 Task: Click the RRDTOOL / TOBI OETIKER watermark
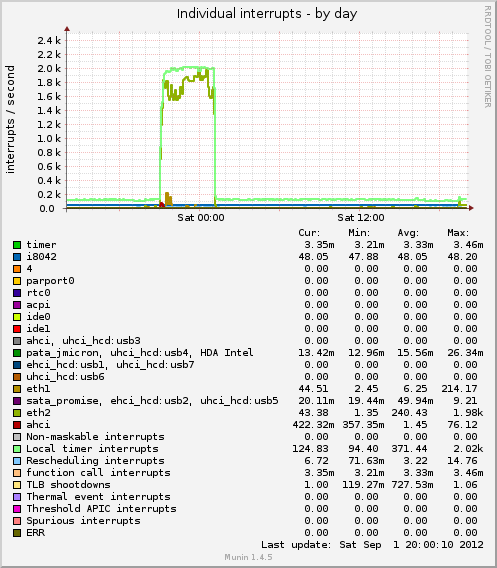click(488, 57)
